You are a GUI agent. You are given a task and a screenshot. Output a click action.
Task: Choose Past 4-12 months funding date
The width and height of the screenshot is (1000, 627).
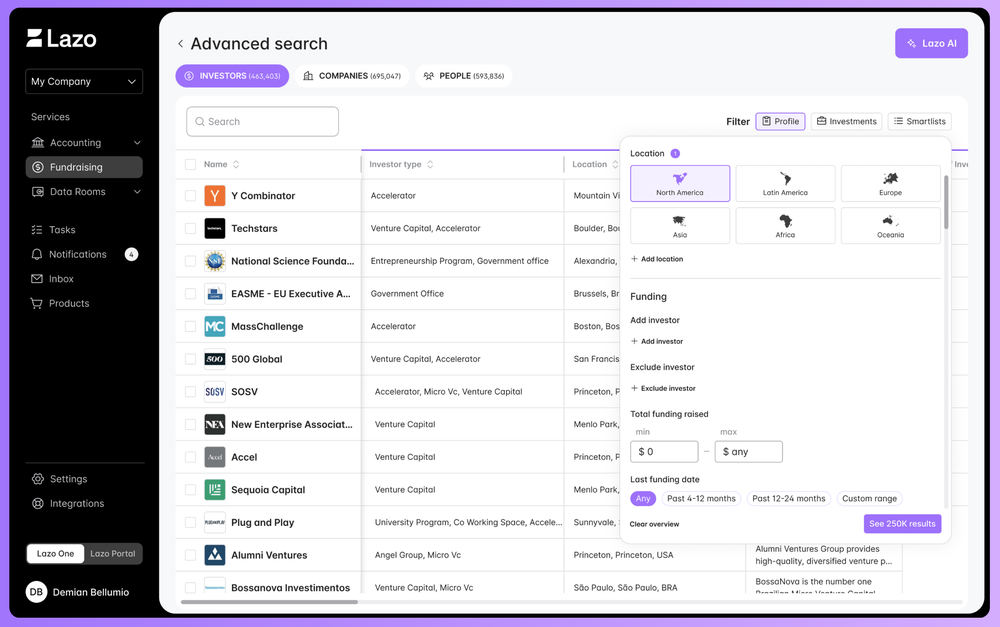[x=702, y=499]
